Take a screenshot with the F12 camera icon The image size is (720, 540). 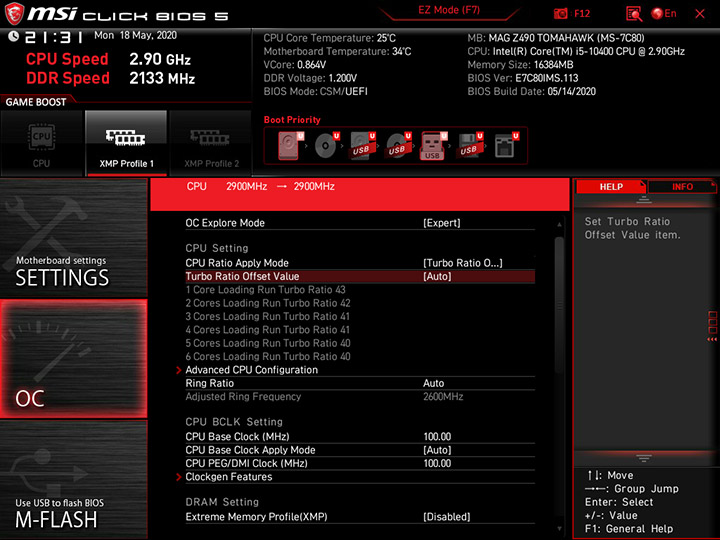[561, 14]
